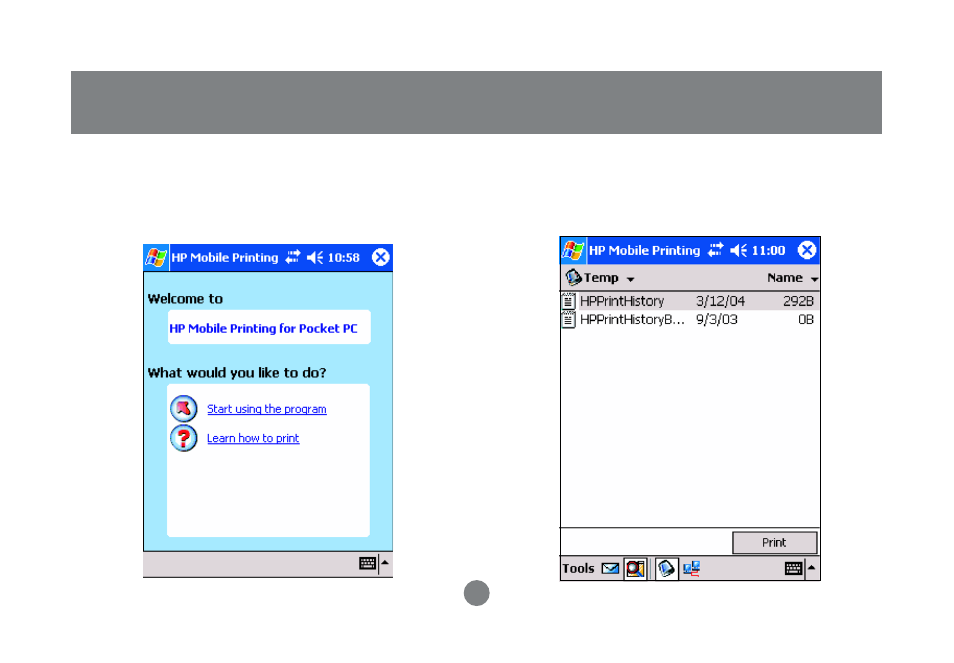
Task: Click the HP Mobile Printing title beside 11:00
Action: coord(644,250)
